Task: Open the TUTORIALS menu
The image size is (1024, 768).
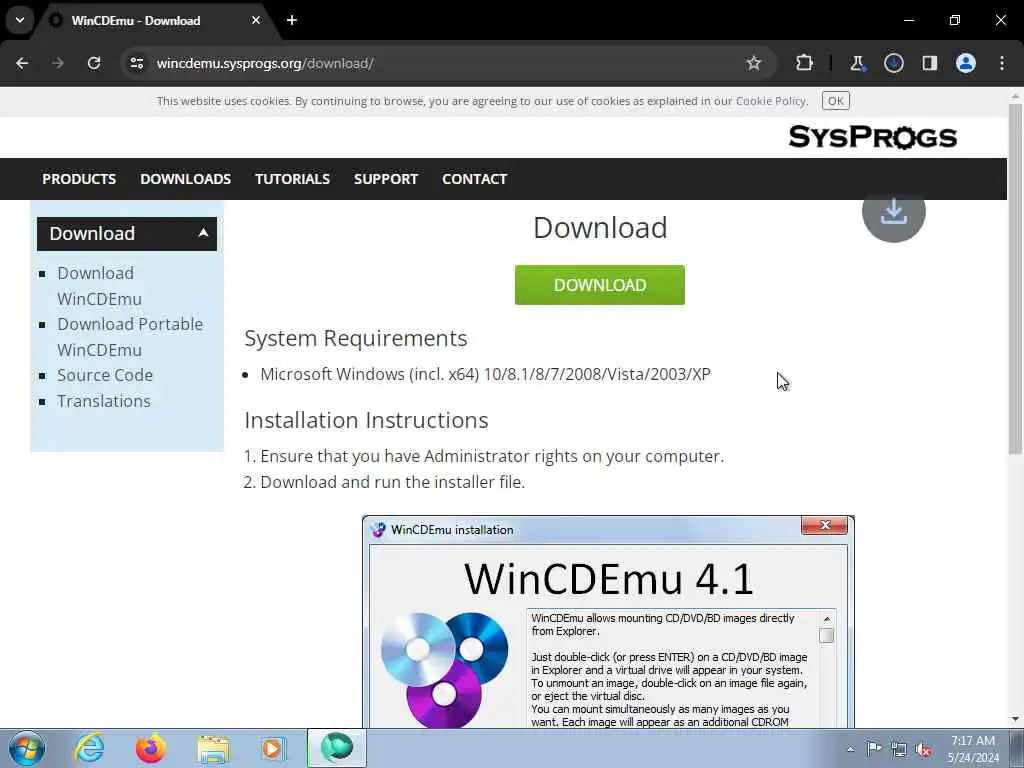Action: pyautogui.click(x=293, y=179)
